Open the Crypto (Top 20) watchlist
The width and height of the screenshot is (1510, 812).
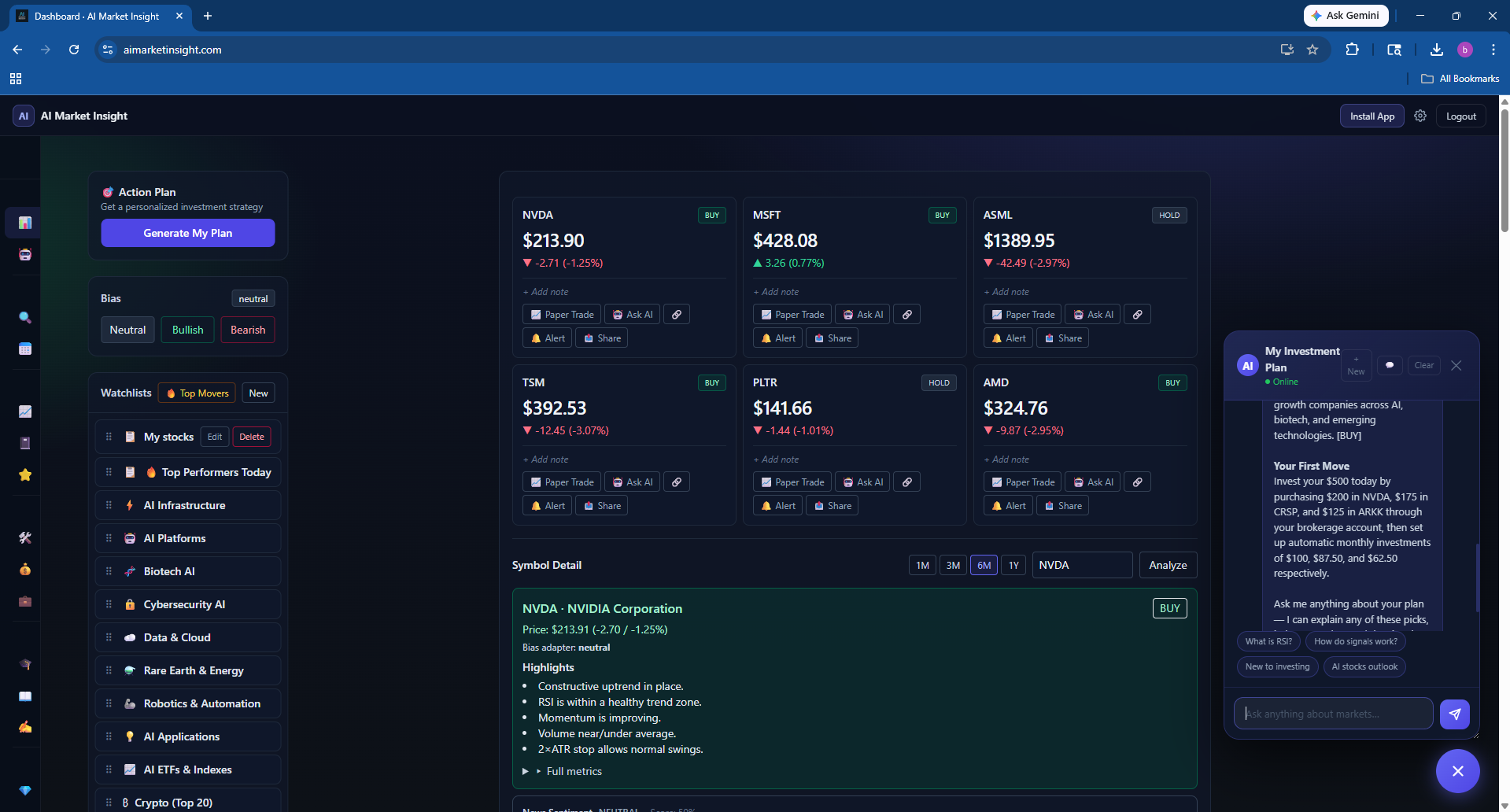[x=188, y=801]
